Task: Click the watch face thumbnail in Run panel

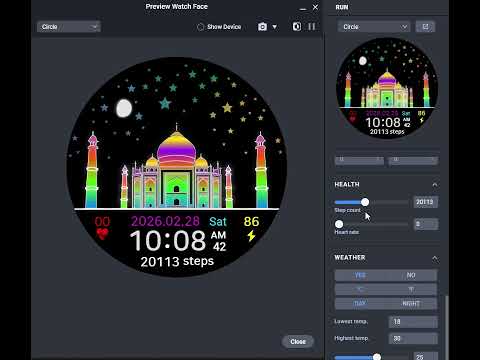Action: tap(387, 88)
